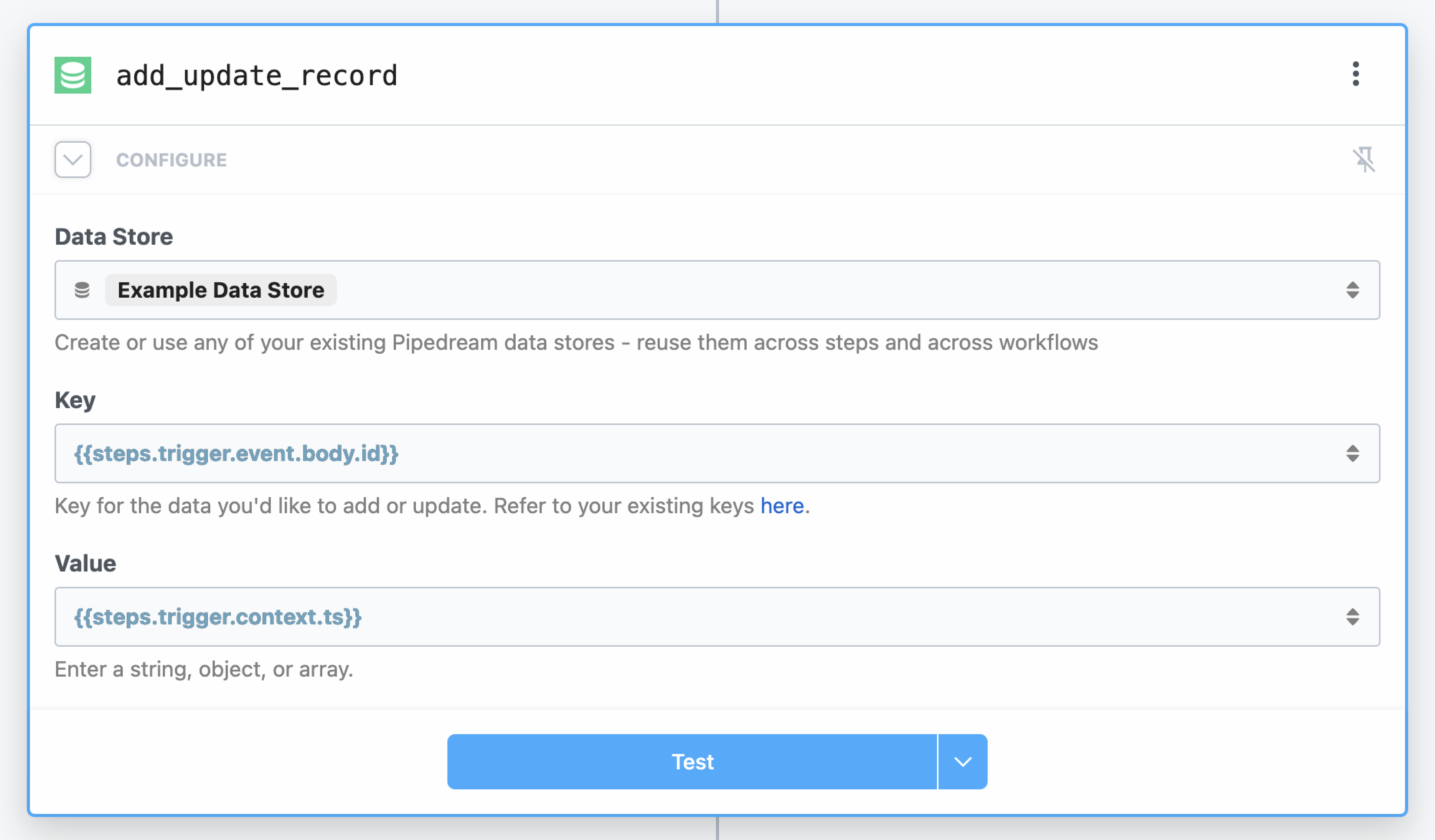Collapse the Configure section chevron
The height and width of the screenshot is (840, 1435).
73,160
